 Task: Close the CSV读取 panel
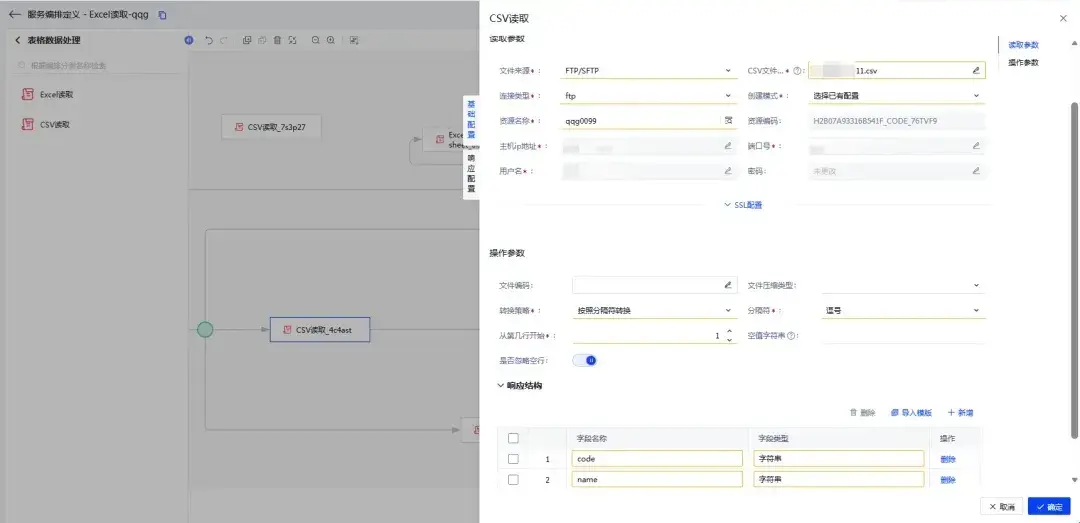pyautogui.click(x=1063, y=19)
